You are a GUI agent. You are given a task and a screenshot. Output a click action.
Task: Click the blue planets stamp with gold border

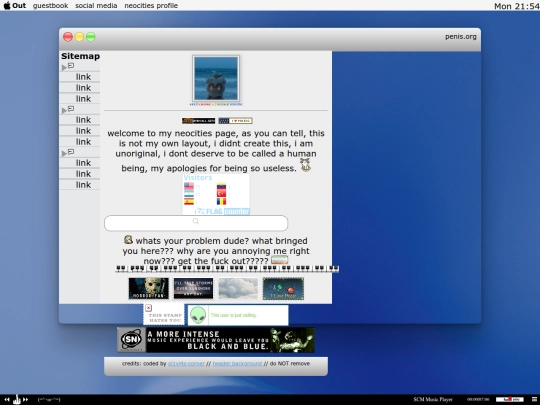pyautogui.click(x=283, y=289)
